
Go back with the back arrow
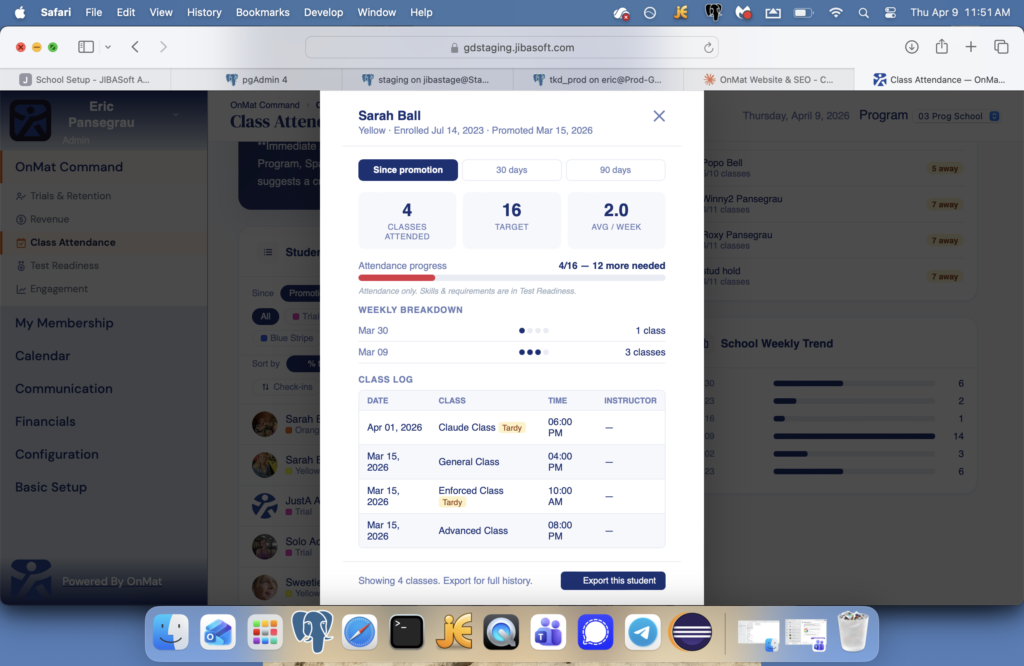pos(135,47)
